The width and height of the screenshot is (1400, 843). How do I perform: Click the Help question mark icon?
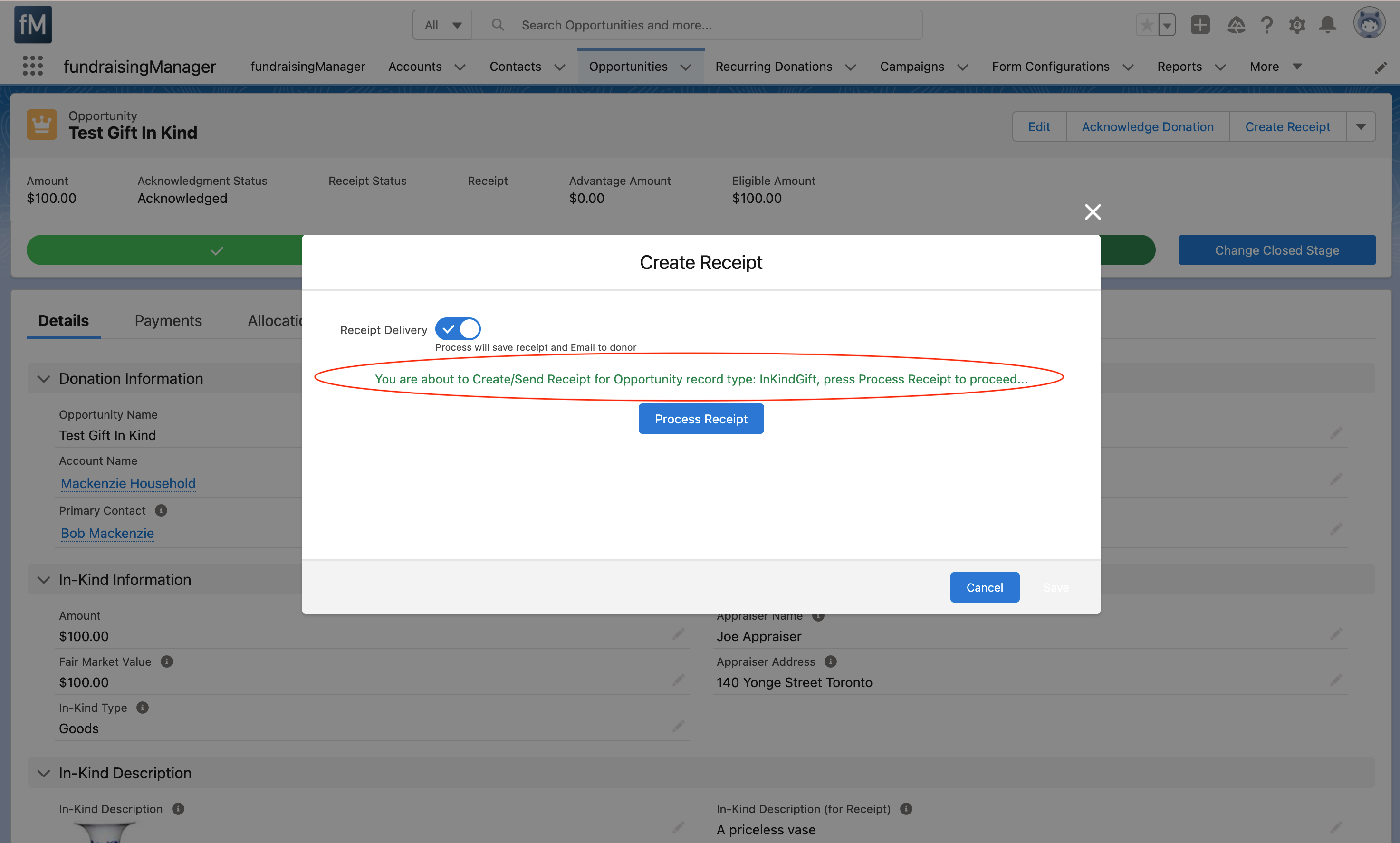(1266, 25)
